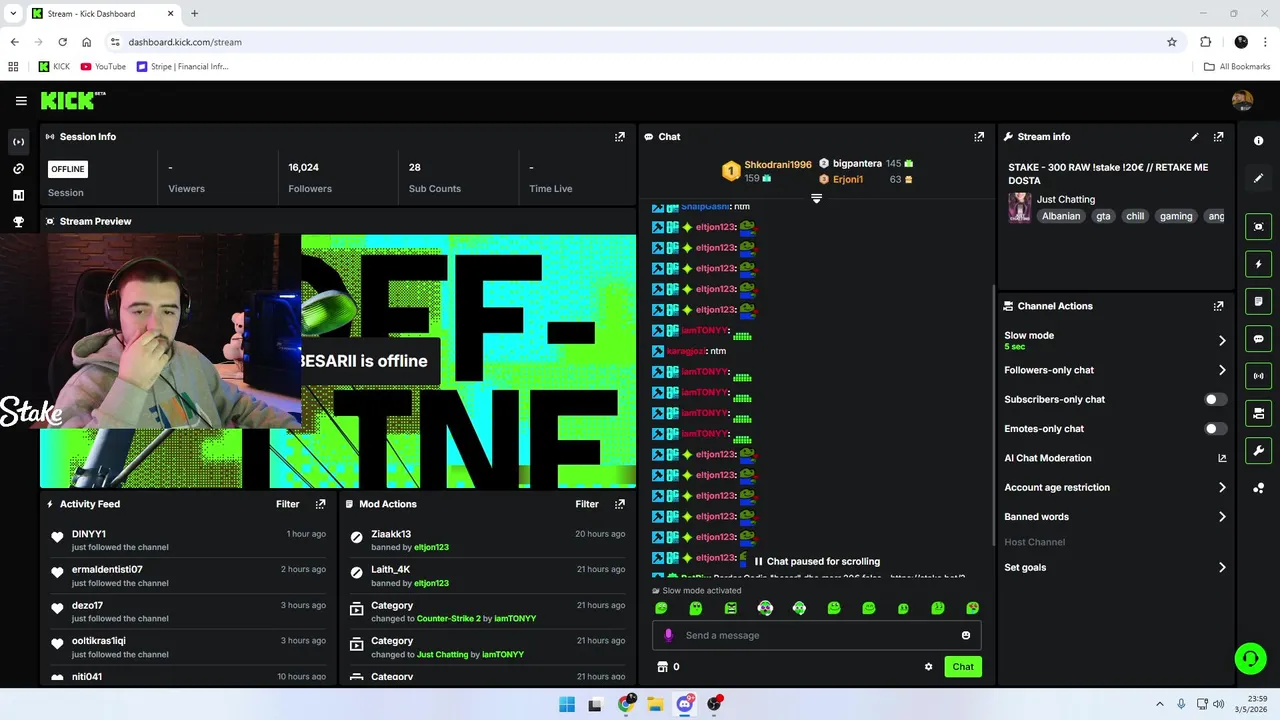Image resolution: width=1280 pixels, height=720 pixels.
Task: Pop out the Channel Actions panel
Action: (x=1218, y=306)
